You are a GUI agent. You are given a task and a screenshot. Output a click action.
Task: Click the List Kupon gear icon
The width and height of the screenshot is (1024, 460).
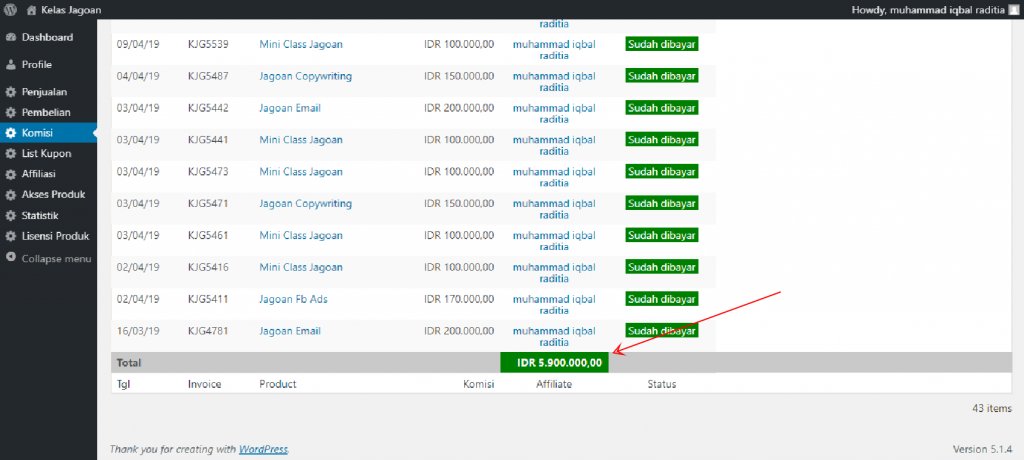tap(10, 154)
